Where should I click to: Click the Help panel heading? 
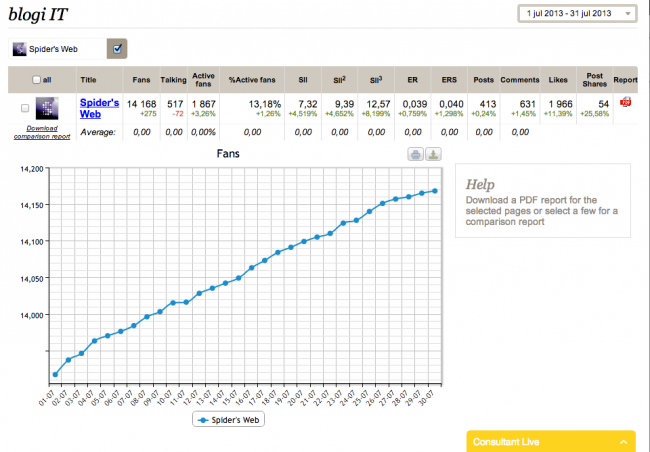[480, 184]
